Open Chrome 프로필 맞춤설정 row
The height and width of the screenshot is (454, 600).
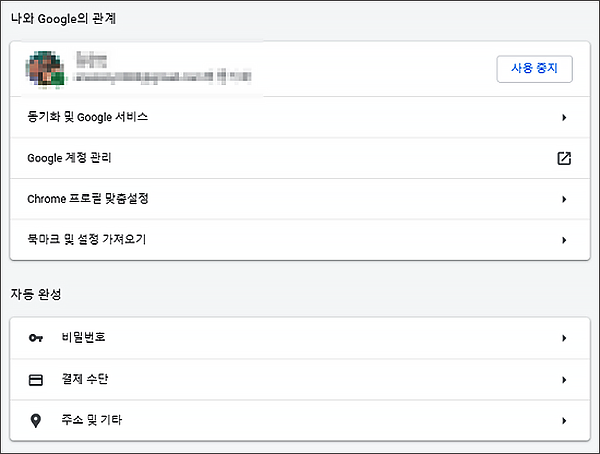point(300,199)
